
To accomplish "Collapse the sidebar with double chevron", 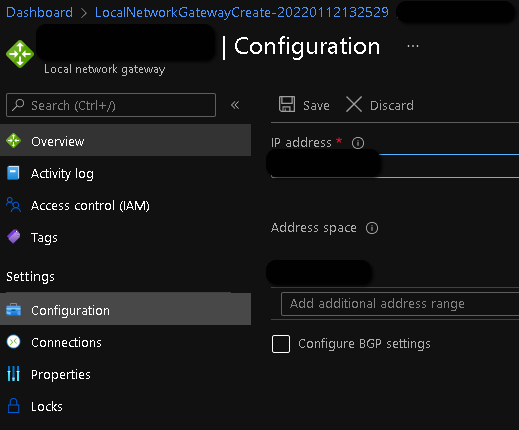I will (x=235, y=105).
